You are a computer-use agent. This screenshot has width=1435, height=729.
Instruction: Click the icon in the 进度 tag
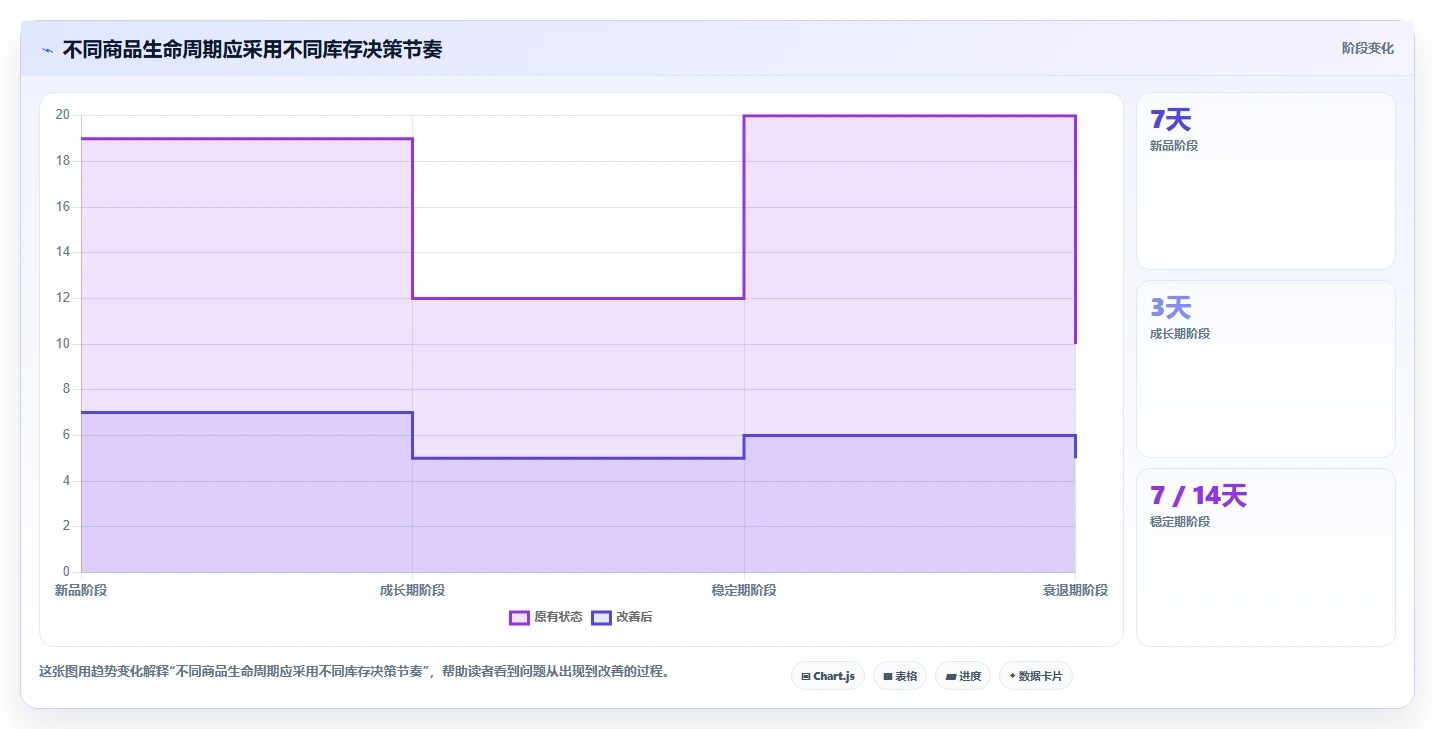tap(950, 677)
